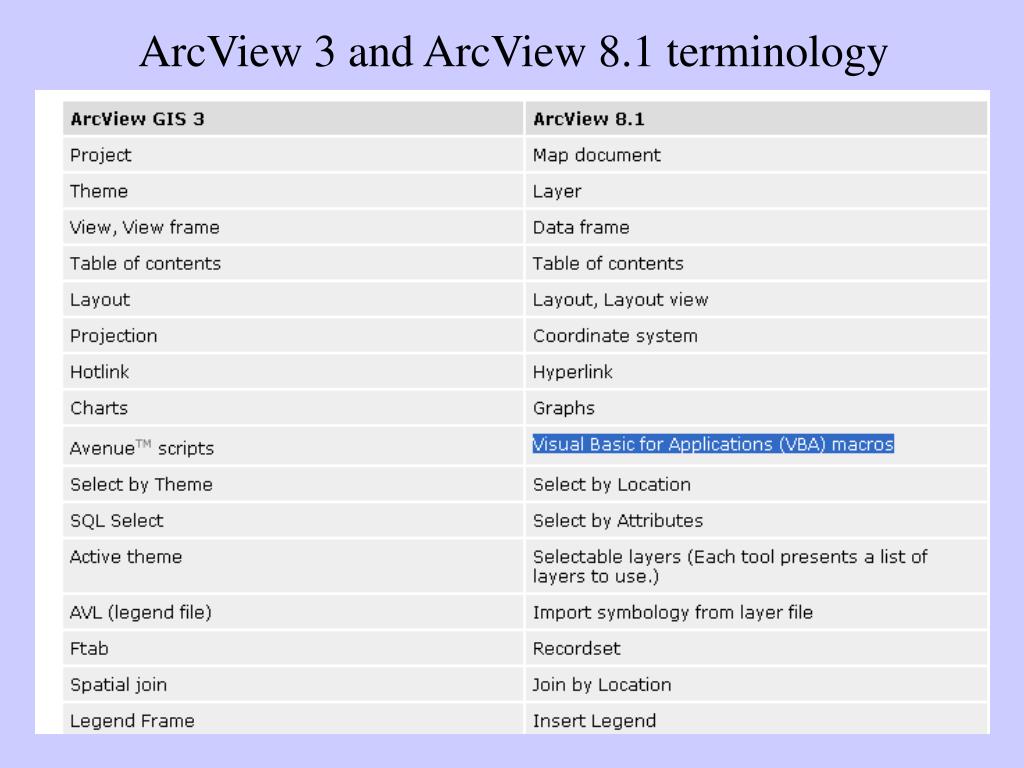Click 'Import symbology from layer file' cell
The width and height of the screenshot is (1024, 768).
pyautogui.click(x=756, y=613)
